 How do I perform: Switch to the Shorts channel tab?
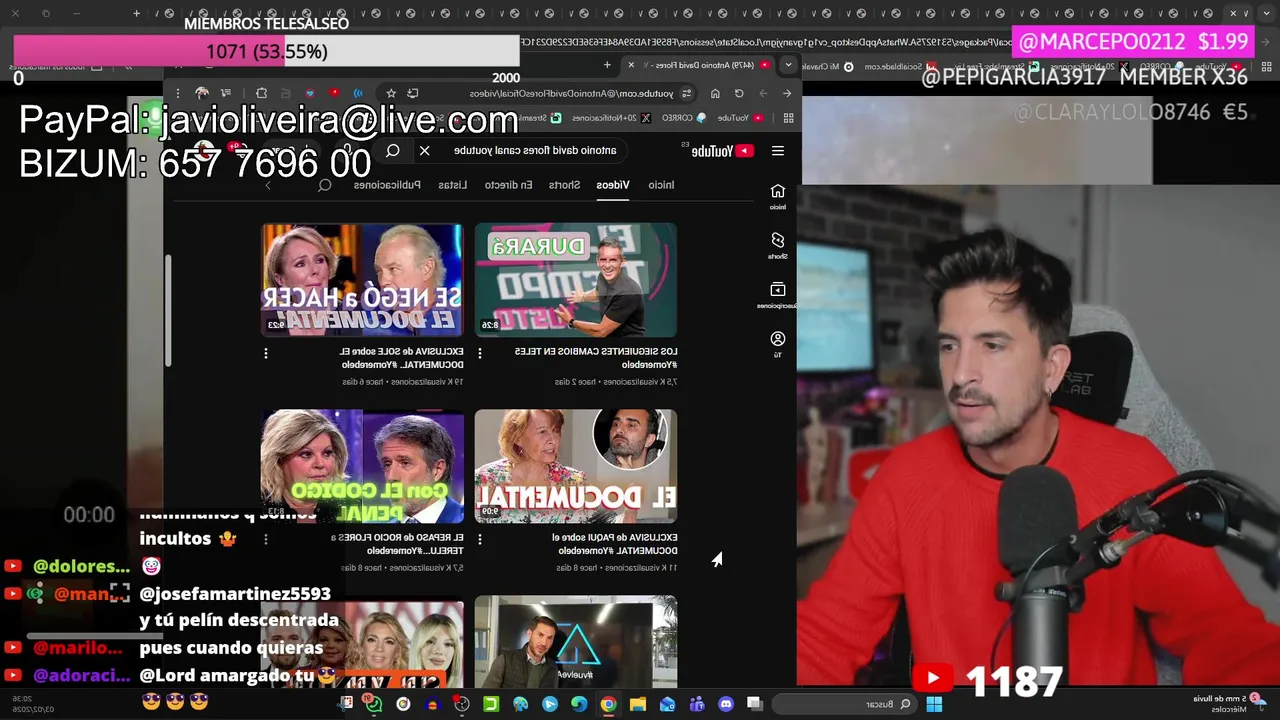click(564, 185)
